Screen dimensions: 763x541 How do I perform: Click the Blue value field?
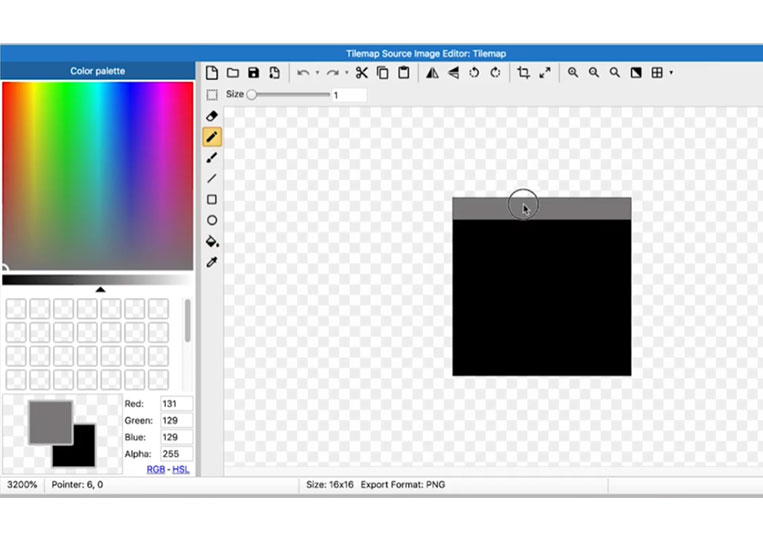pos(177,437)
